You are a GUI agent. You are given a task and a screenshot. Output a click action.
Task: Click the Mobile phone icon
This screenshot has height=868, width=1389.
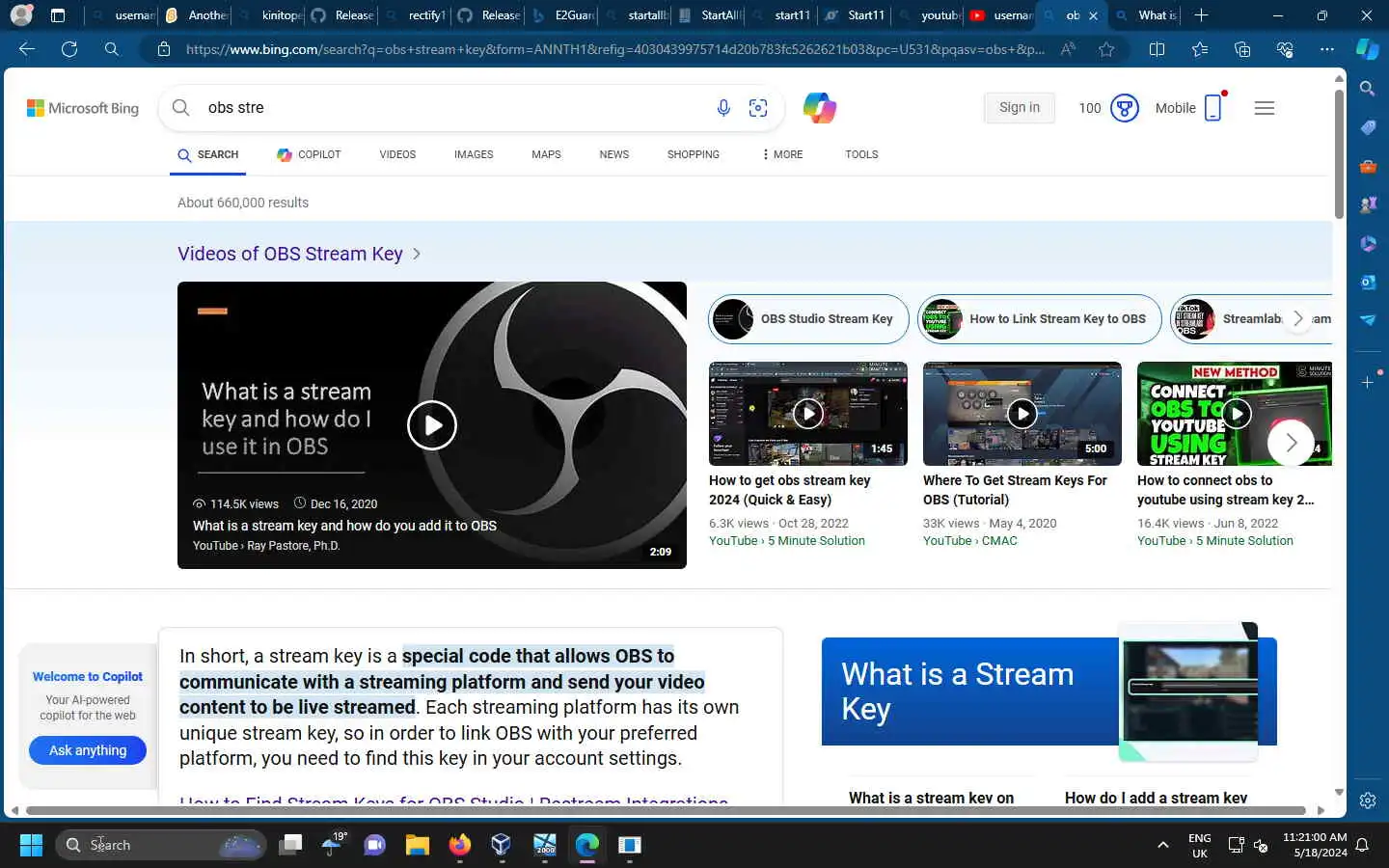pyautogui.click(x=1214, y=107)
